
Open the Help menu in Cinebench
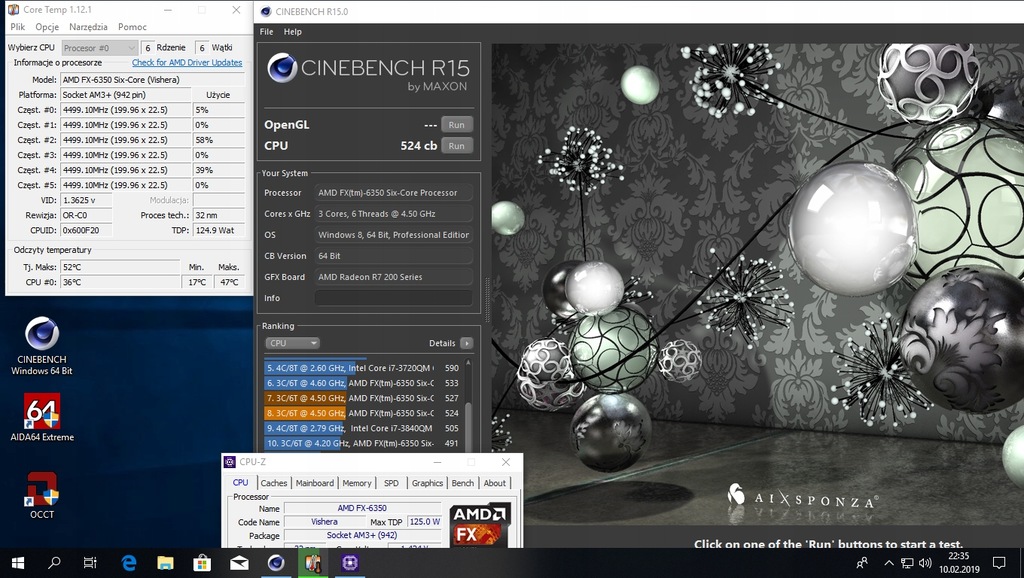tap(293, 31)
